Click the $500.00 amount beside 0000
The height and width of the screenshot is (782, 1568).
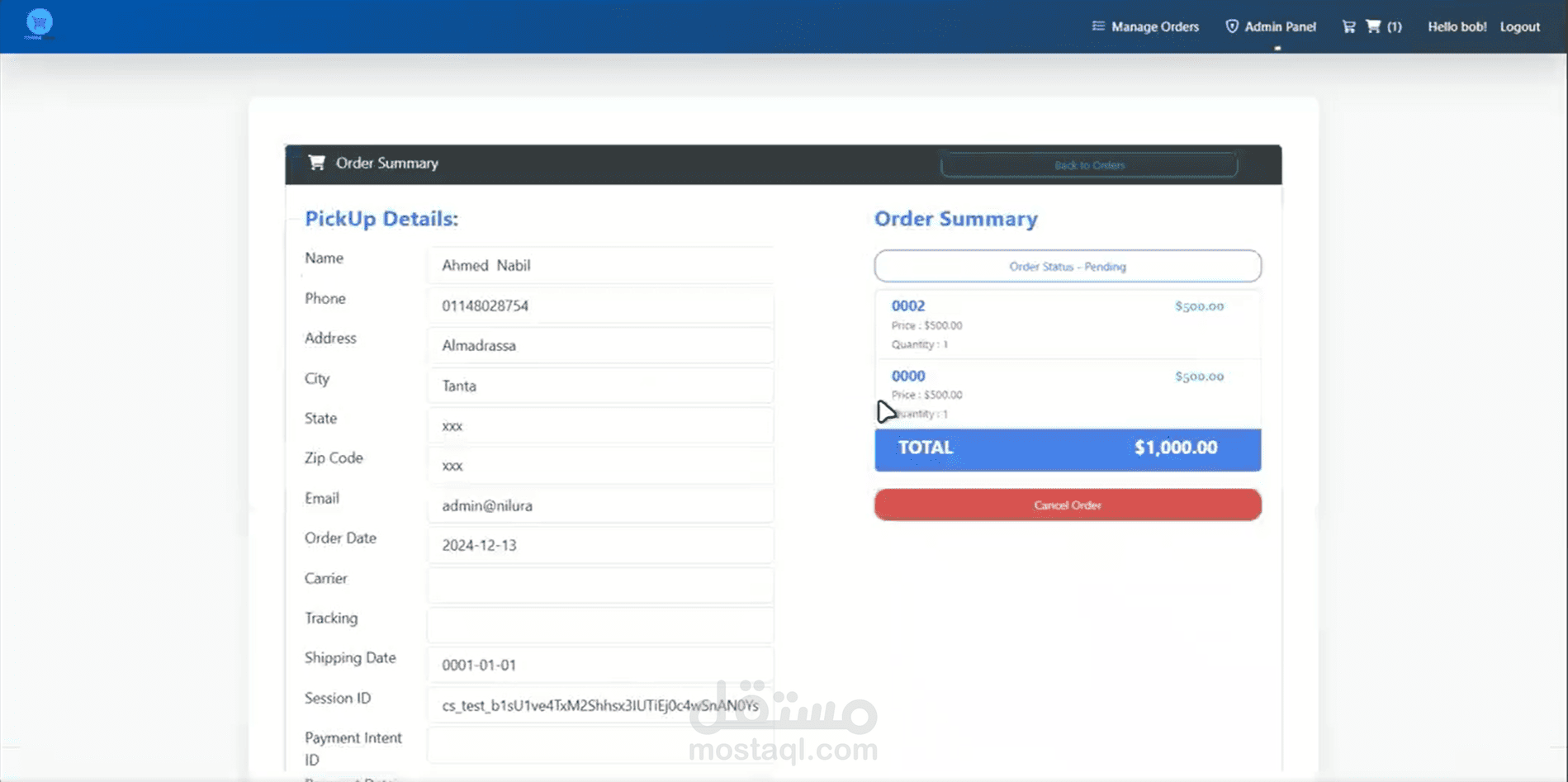click(x=1200, y=377)
